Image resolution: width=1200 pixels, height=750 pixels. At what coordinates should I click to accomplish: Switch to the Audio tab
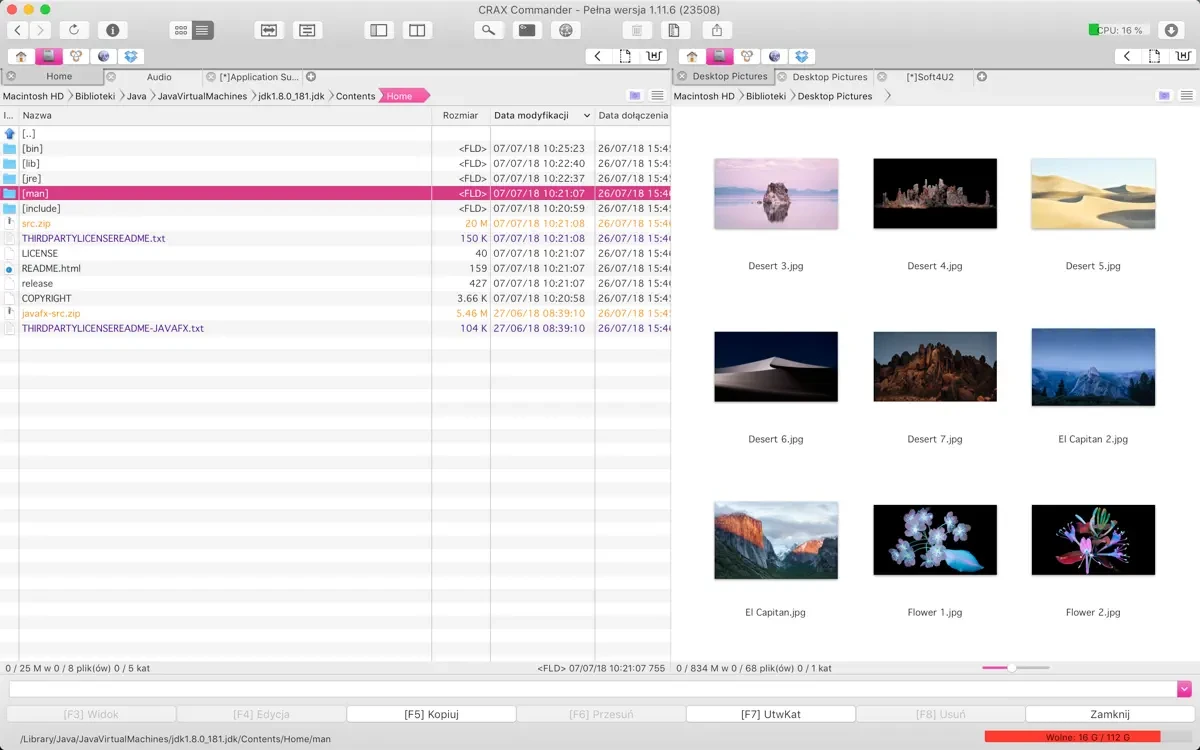[x=159, y=77]
